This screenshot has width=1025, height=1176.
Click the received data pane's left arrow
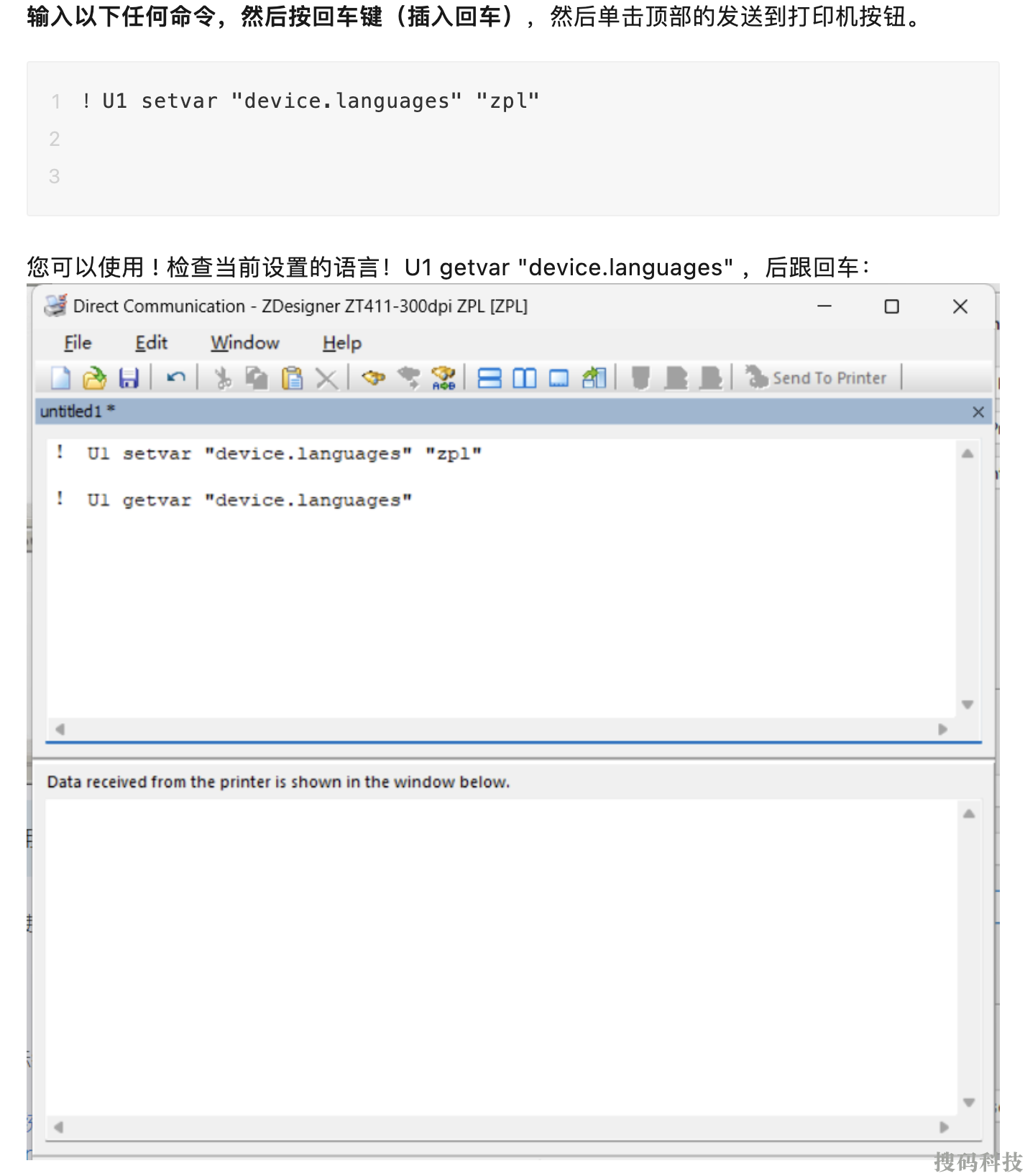[59, 1127]
